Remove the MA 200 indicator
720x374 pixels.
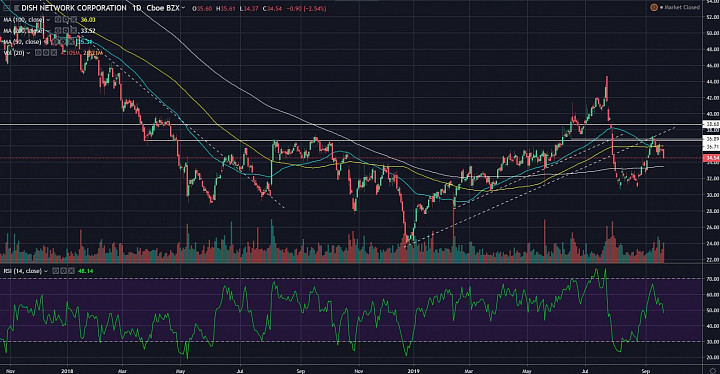pyautogui.click(x=73, y=30)
